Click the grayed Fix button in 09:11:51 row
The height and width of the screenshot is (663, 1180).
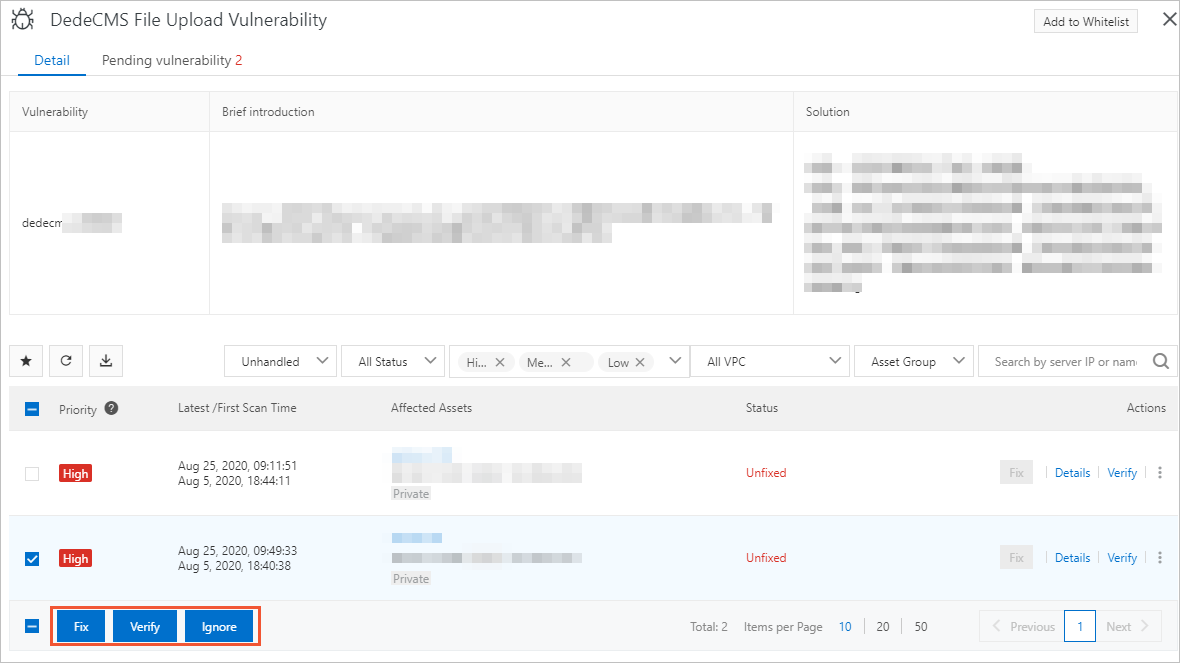point(1016,473)
